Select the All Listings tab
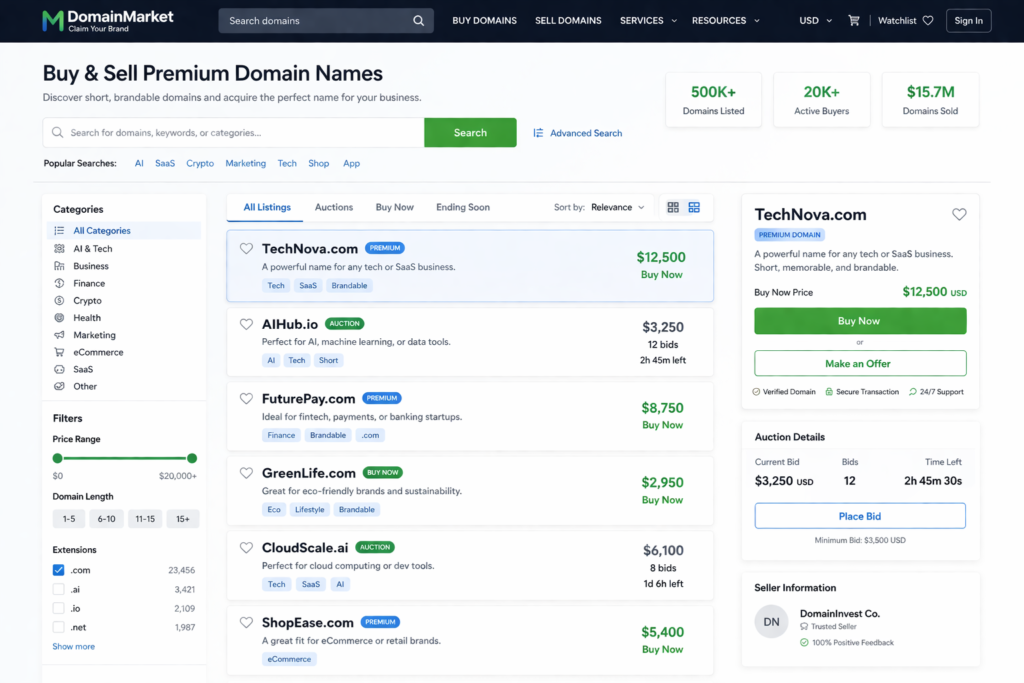Image resolution: width=1024 pixels, height=683 pixels. point(267,207)
